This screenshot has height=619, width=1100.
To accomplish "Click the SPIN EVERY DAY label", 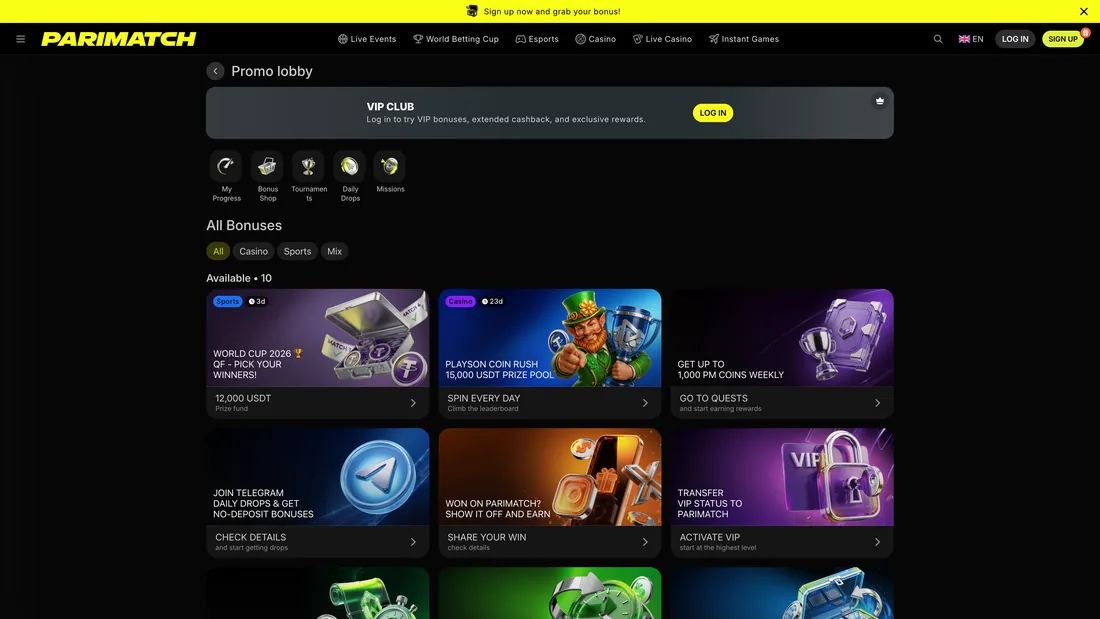I will click(x=484, y=398).
